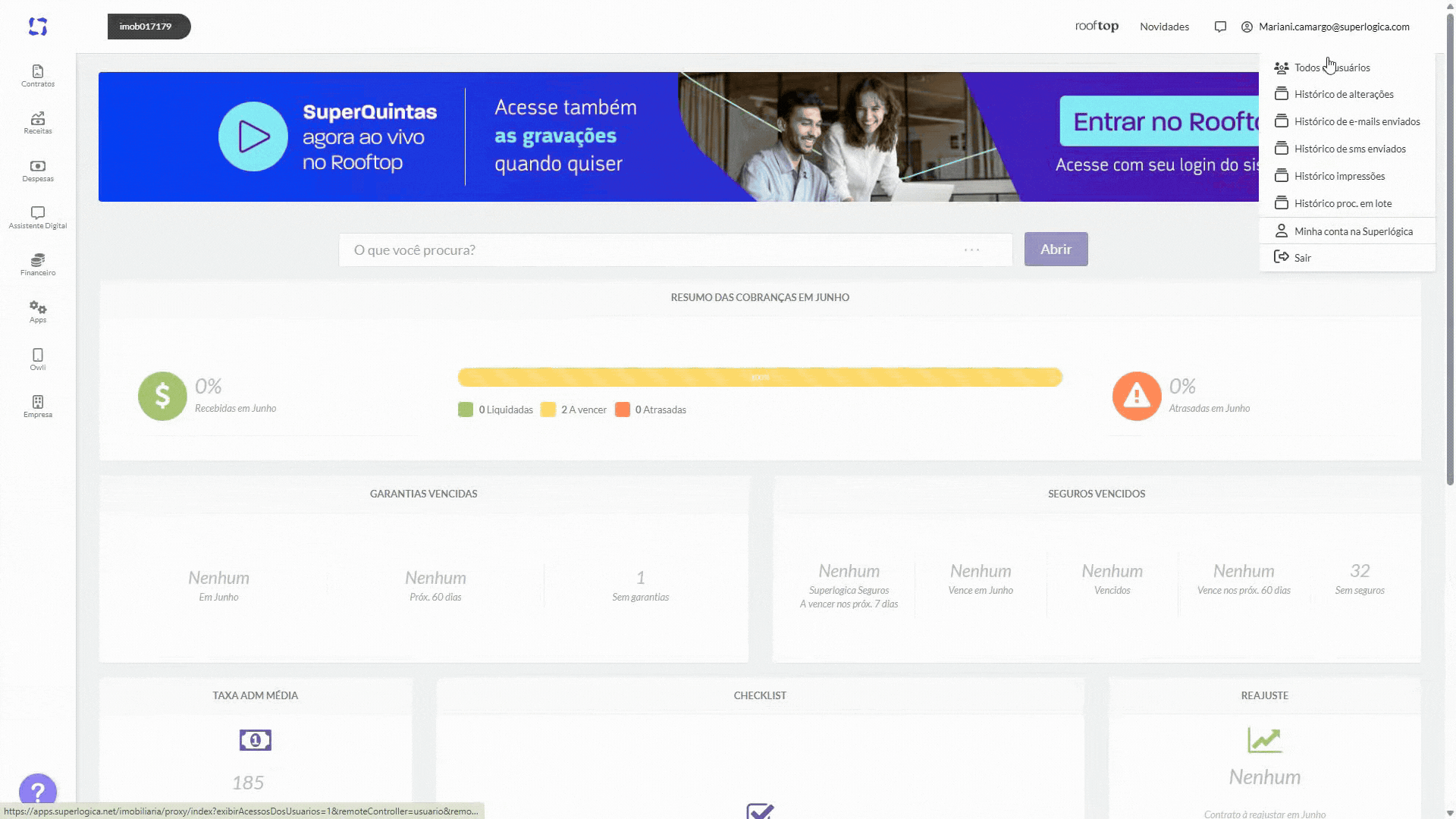The width and height of the screenshot is (1456, 819).
Task: Click 'Vence nos próx. 60 dias' in Seguros
Action: [x=1244, y=590]
